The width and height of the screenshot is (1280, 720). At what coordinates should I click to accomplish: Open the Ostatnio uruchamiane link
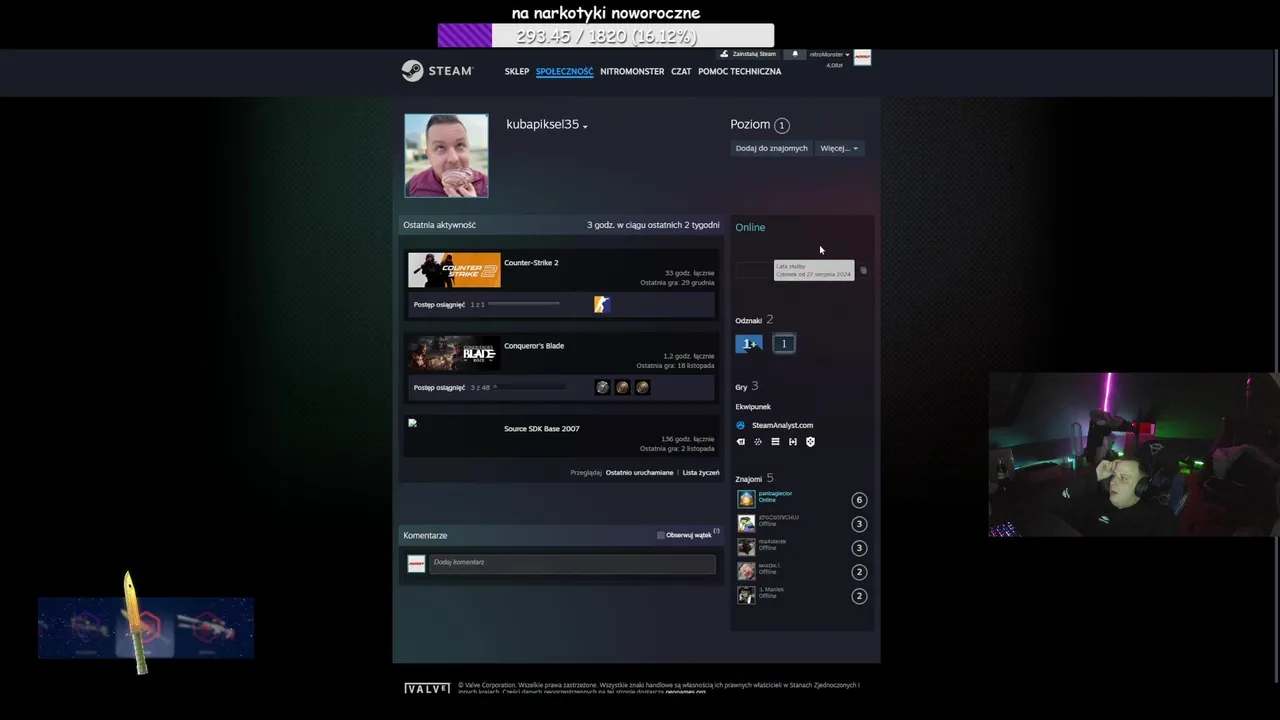point(639,472)
